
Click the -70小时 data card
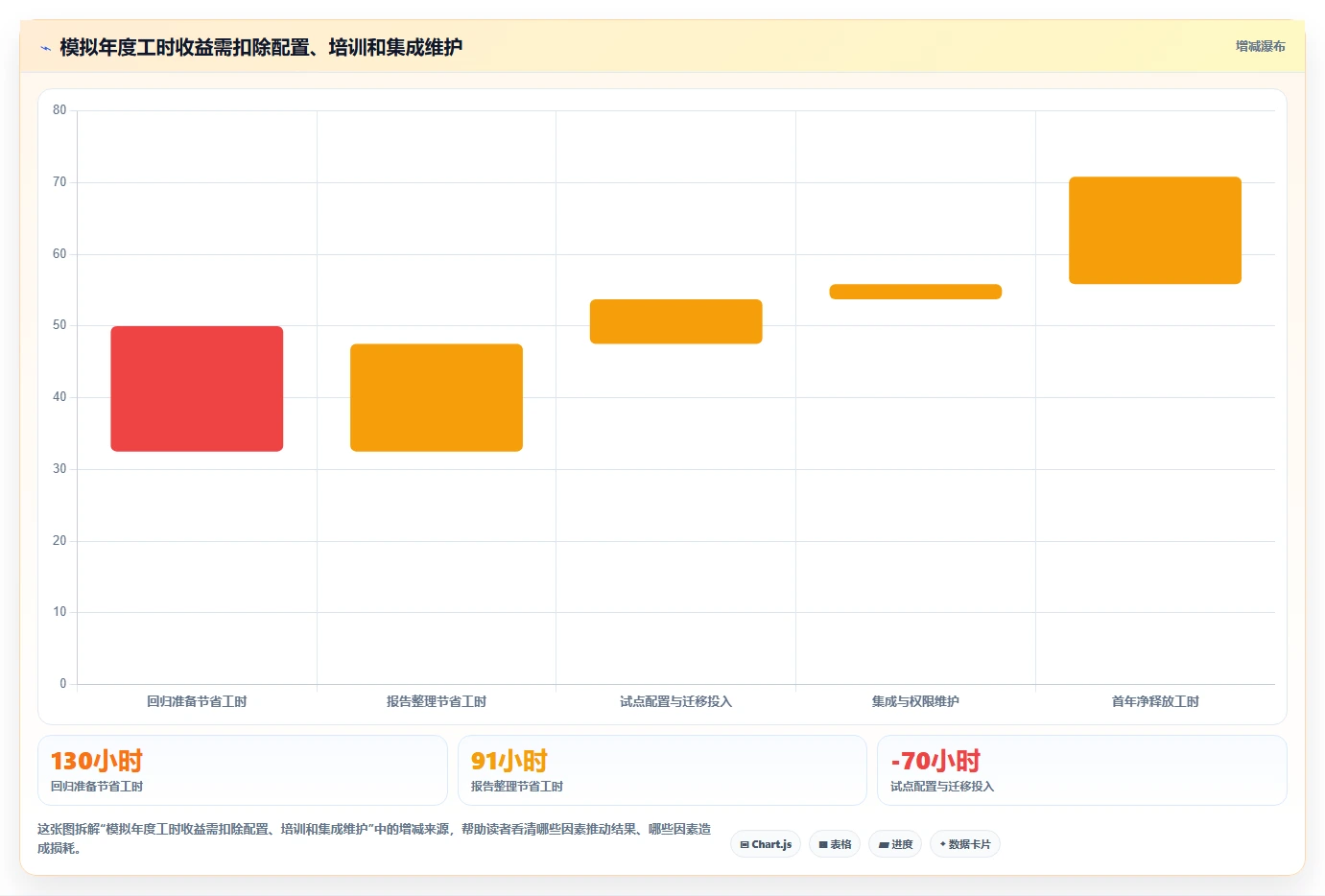click(1082, 770)
